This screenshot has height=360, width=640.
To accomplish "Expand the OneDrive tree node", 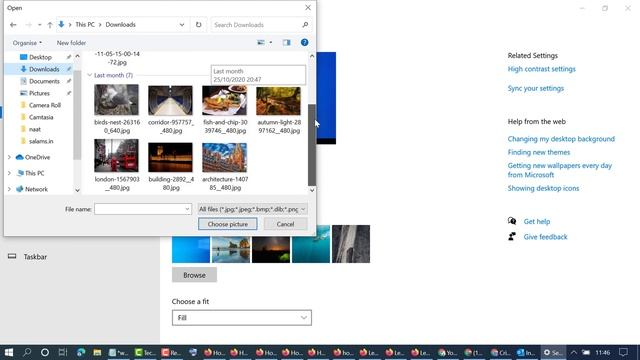I will (x=9, y=157).
